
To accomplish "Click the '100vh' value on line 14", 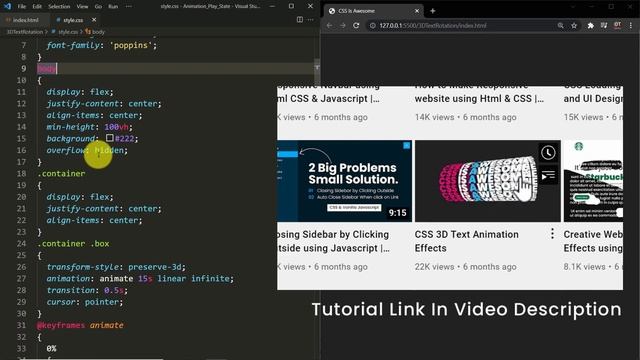I will point(116,127).
